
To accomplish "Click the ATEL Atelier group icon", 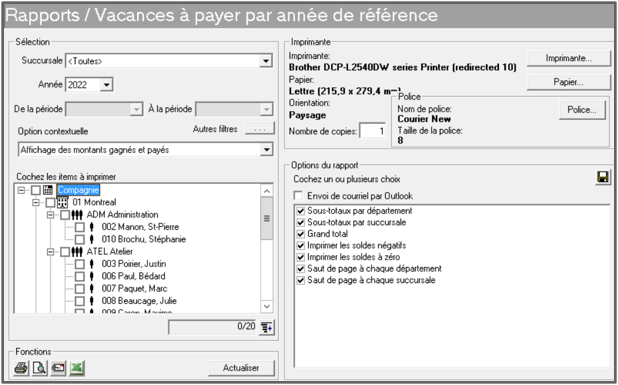I will [x=77, y=252].
